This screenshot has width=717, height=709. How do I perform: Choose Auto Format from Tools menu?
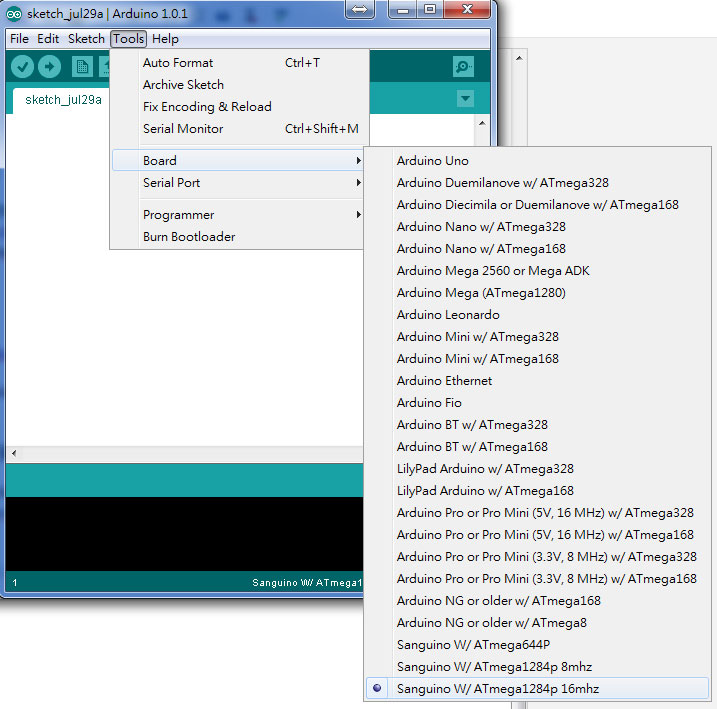click(238, 63)
